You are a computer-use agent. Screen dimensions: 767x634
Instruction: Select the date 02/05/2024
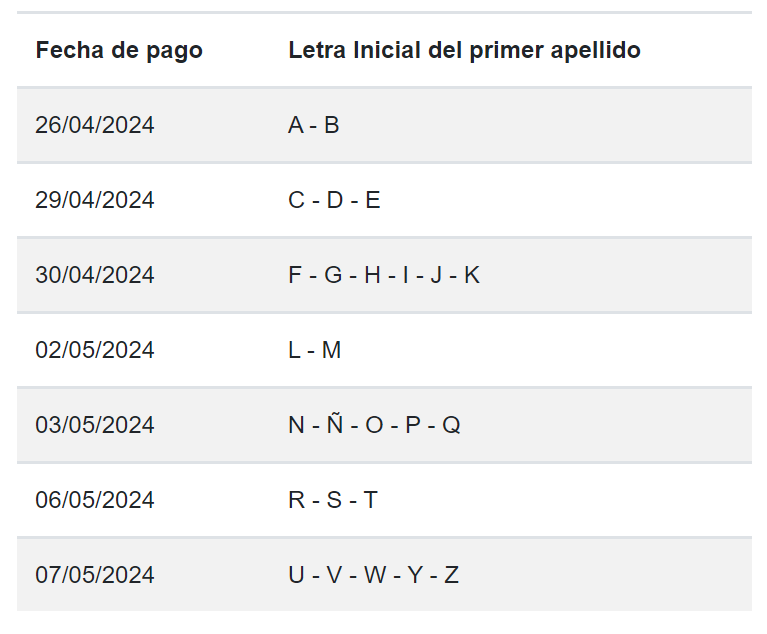point(95,350)
